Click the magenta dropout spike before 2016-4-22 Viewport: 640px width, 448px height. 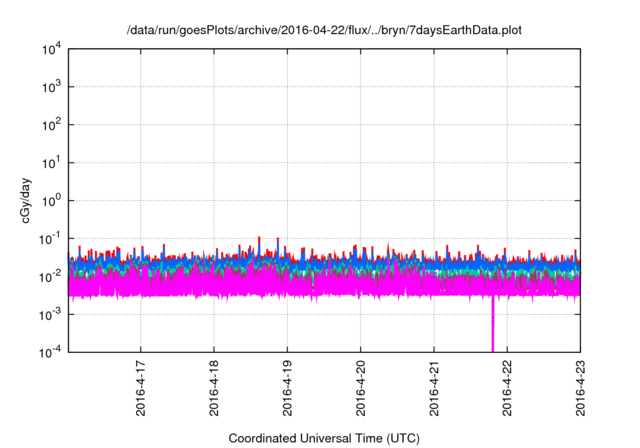pos(493,324)
